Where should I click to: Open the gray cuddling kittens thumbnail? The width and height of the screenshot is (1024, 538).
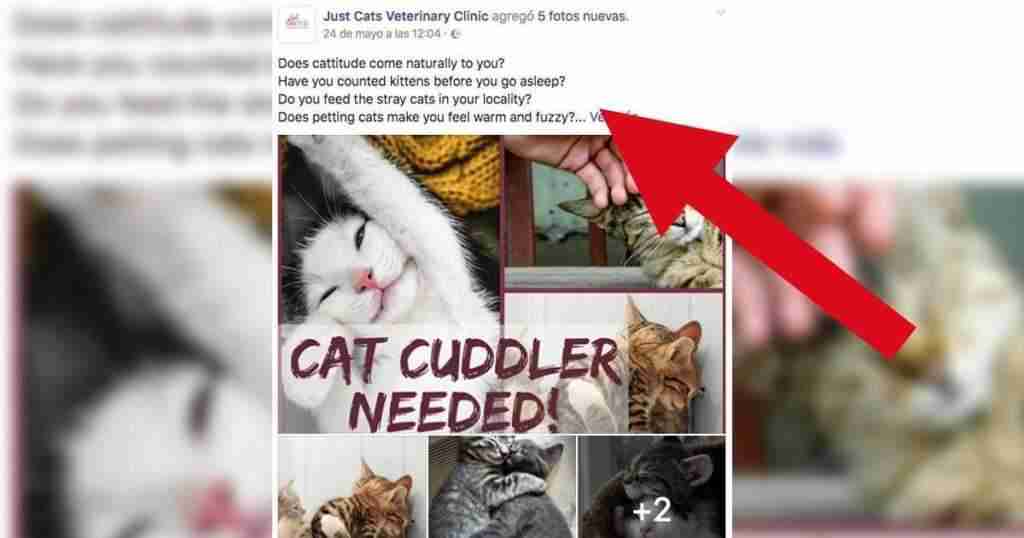point(502,487)
